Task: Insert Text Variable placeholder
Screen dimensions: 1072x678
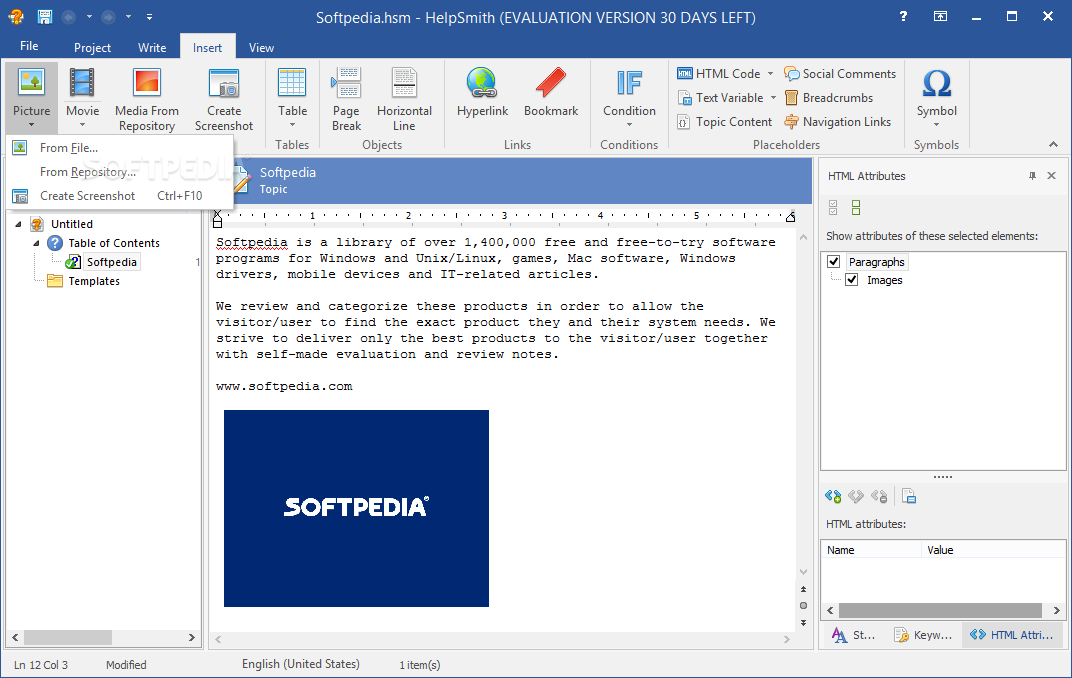Action: 721,98
